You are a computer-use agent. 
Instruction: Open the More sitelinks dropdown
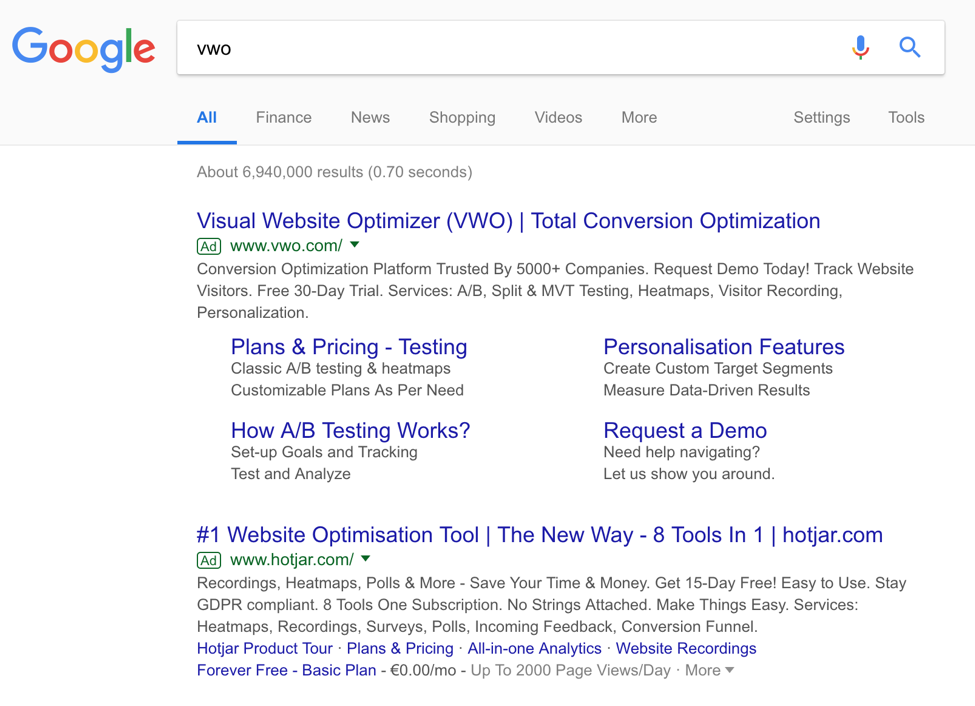(x=709, y=670)
